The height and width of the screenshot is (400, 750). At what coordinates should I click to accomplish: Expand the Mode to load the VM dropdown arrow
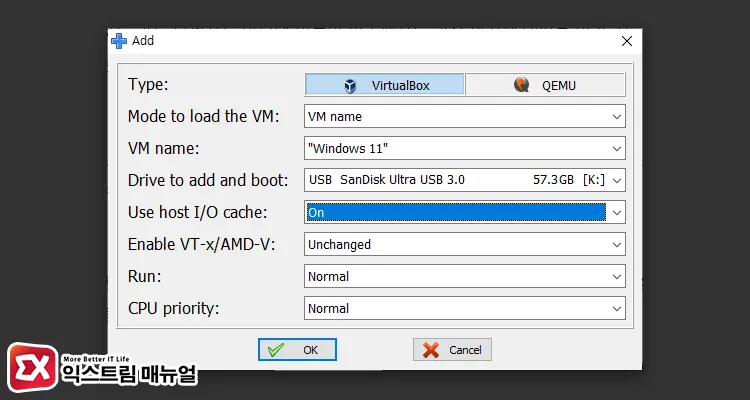coord(616,116)
